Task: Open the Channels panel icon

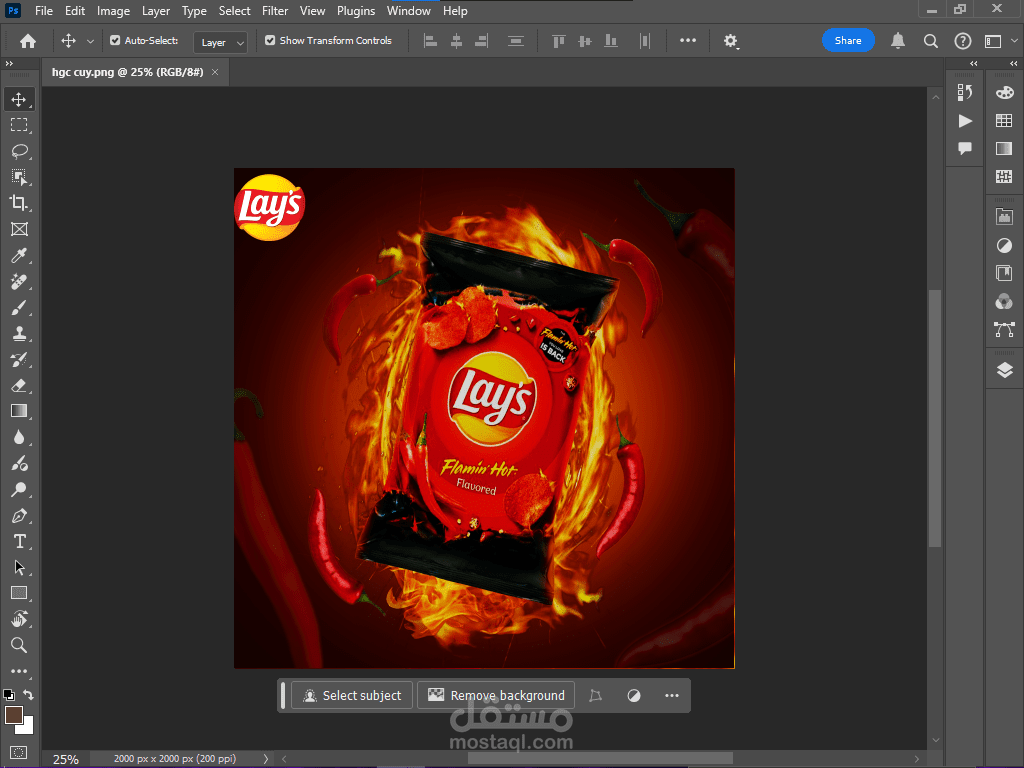Action: 1004,301
